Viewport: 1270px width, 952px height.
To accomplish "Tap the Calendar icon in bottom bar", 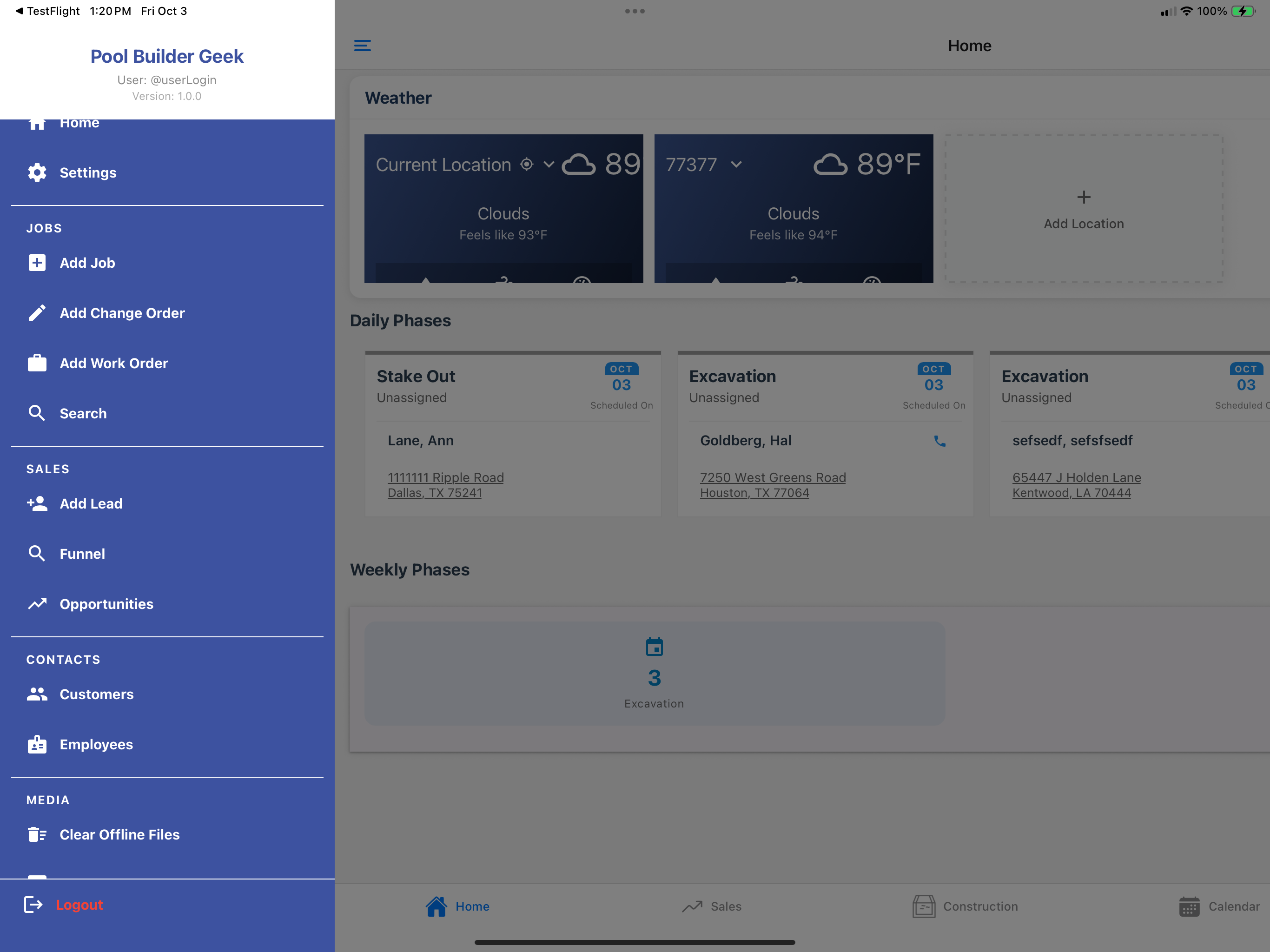I will click(x=1189, y=906).
